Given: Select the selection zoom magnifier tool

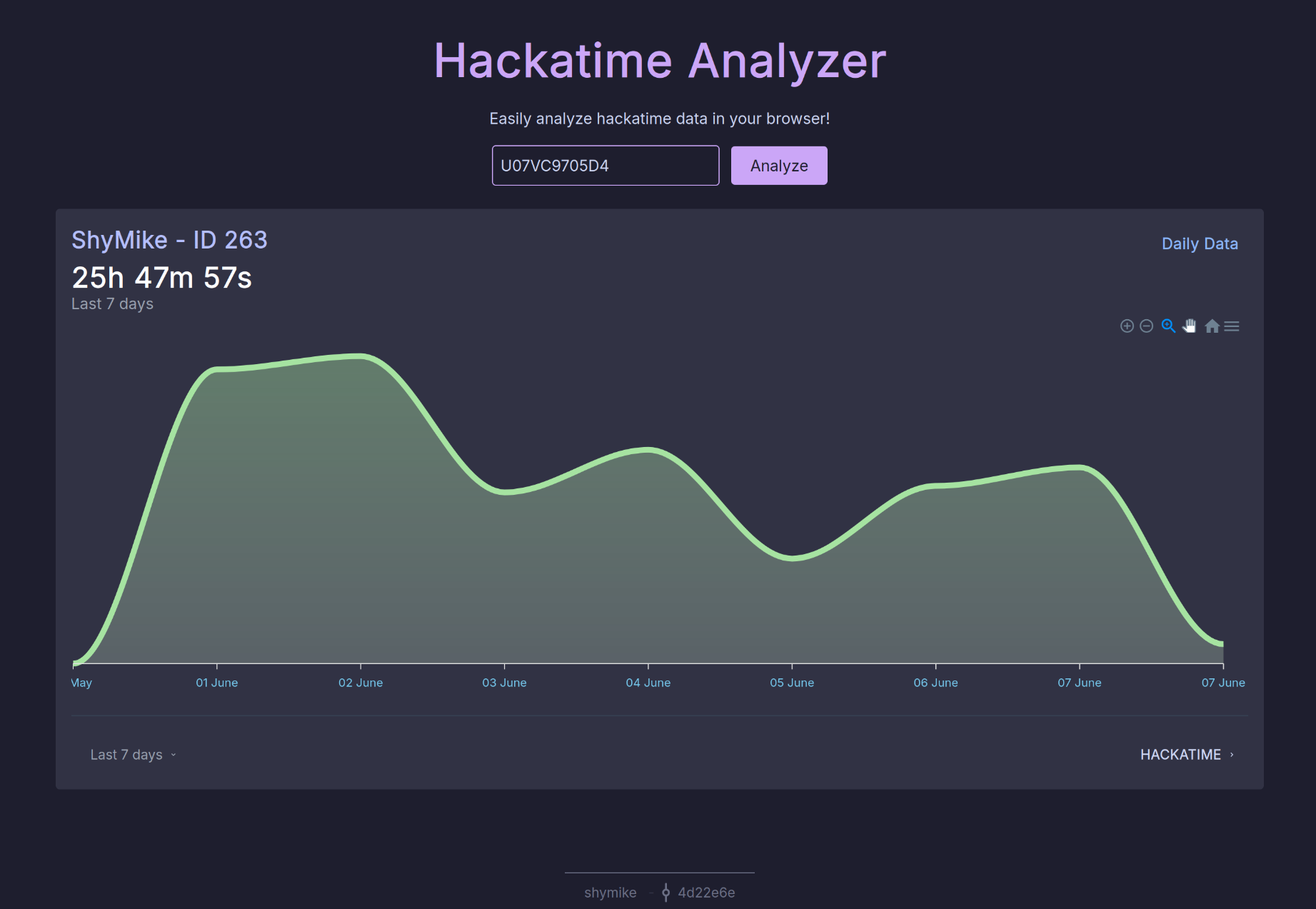Looking at the screenshot, I should pos(1168,326).
